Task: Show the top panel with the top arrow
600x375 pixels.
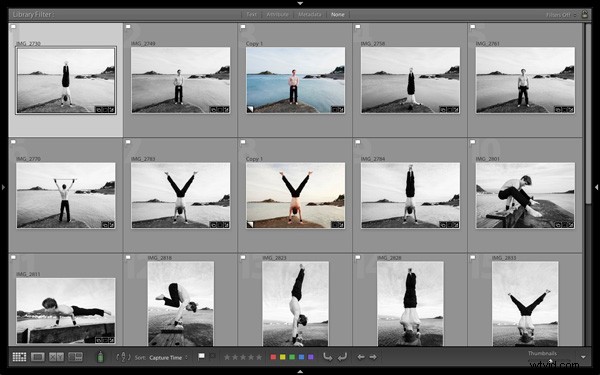Action: point(300,3)
